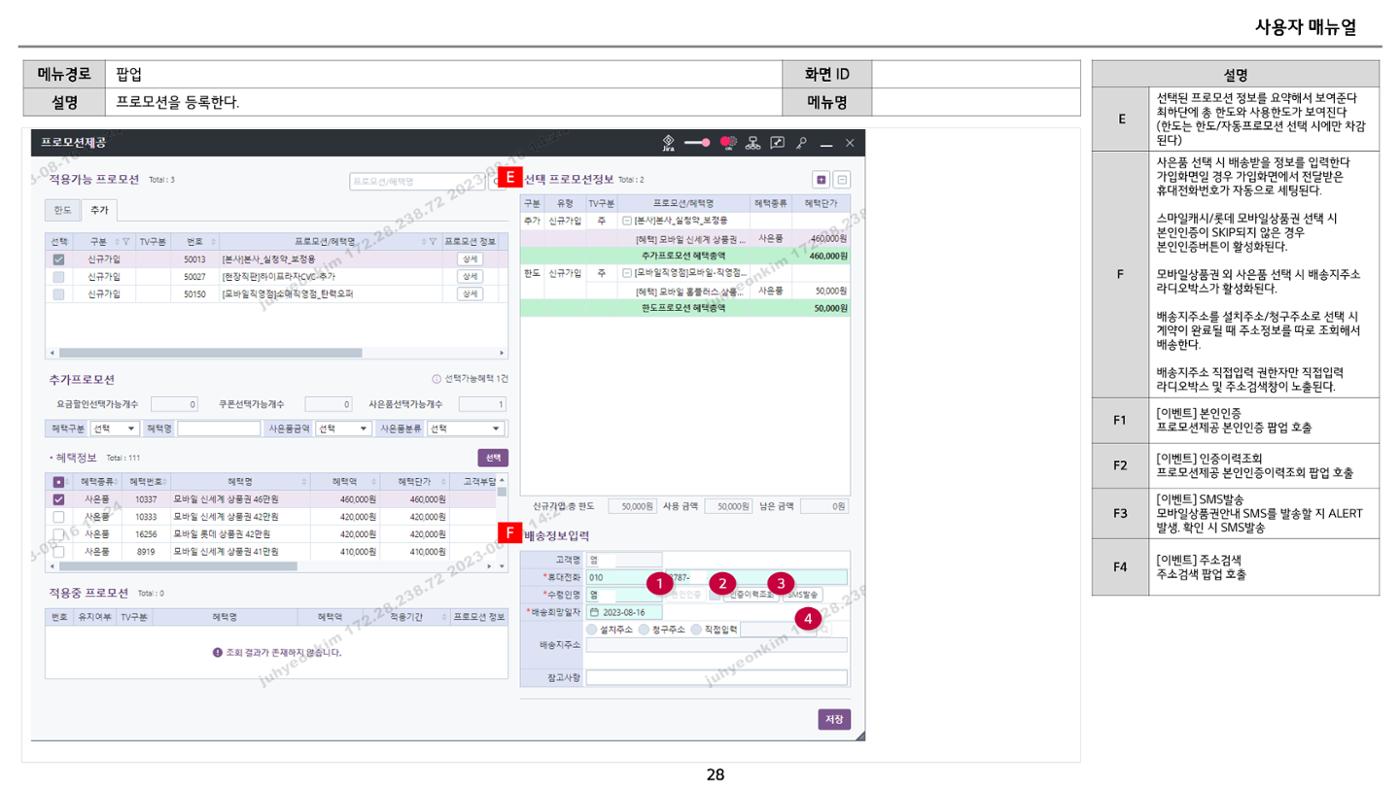The image size is (1400, 788).
Task: Collapse the [모바일직영점]모바일-직영점 tree row
Action: (627, 272)
